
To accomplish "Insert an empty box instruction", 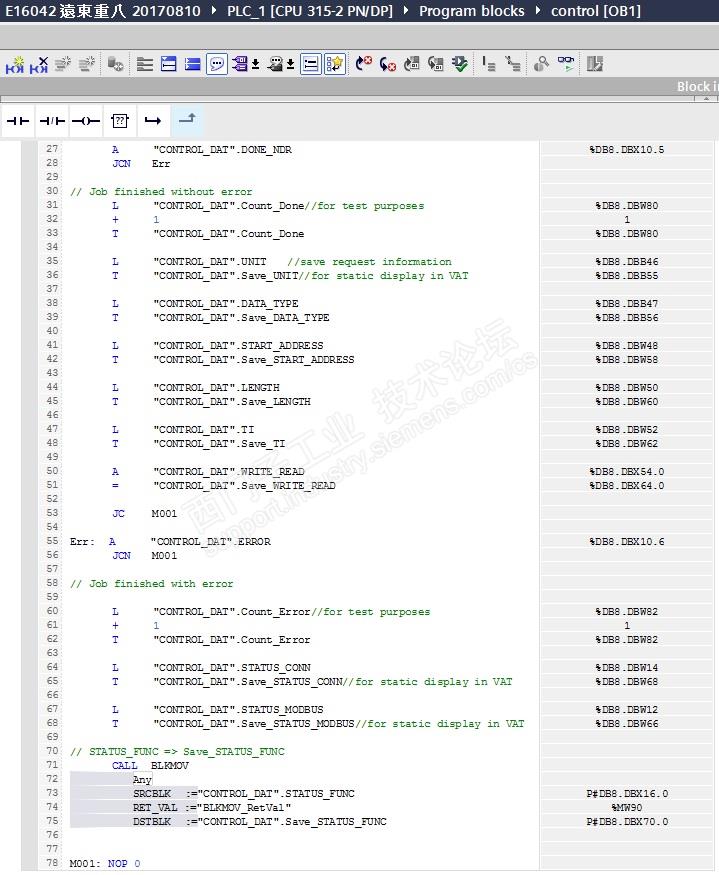I will coord(119,121).
